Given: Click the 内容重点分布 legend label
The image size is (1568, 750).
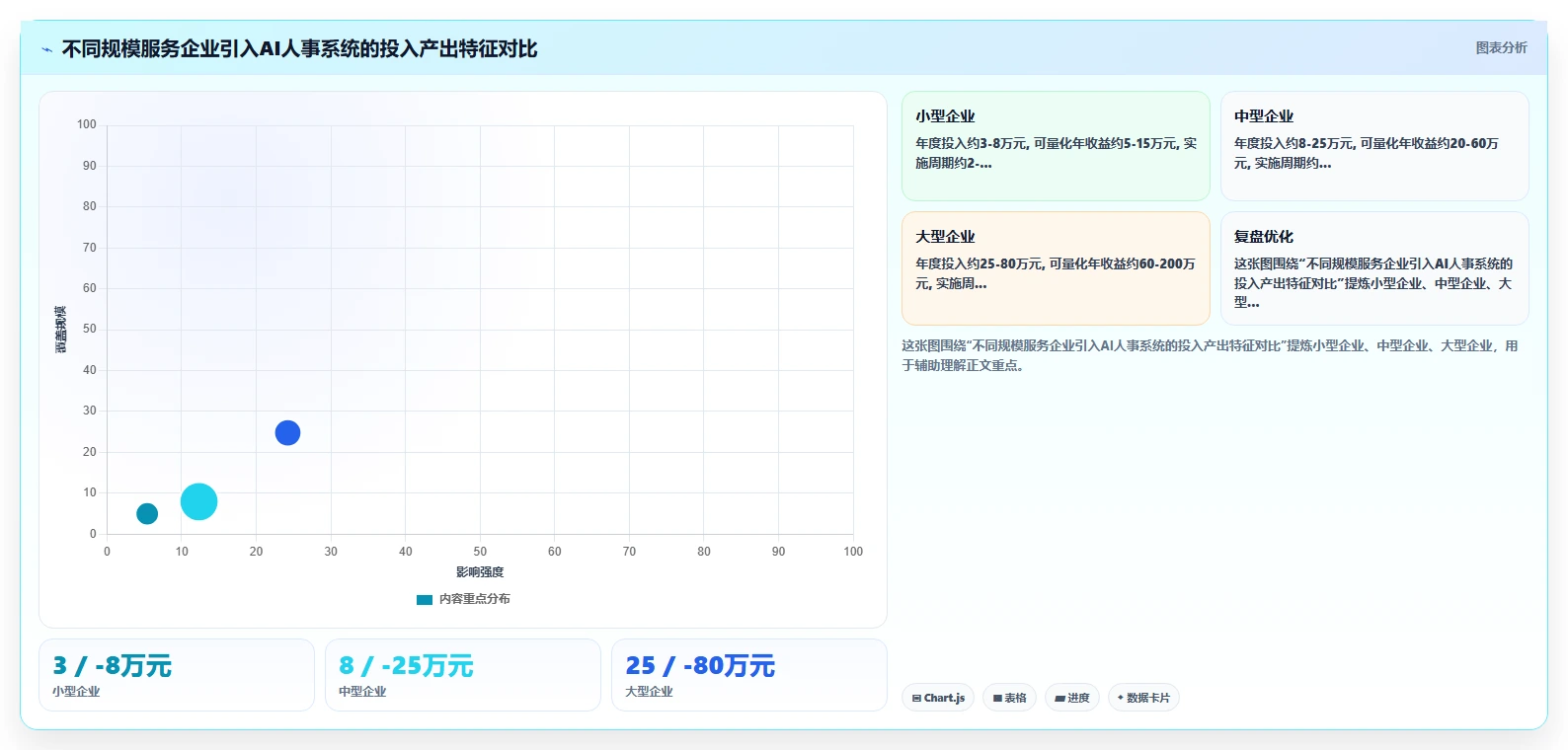Looking at the screenshot, I should 475,599.
